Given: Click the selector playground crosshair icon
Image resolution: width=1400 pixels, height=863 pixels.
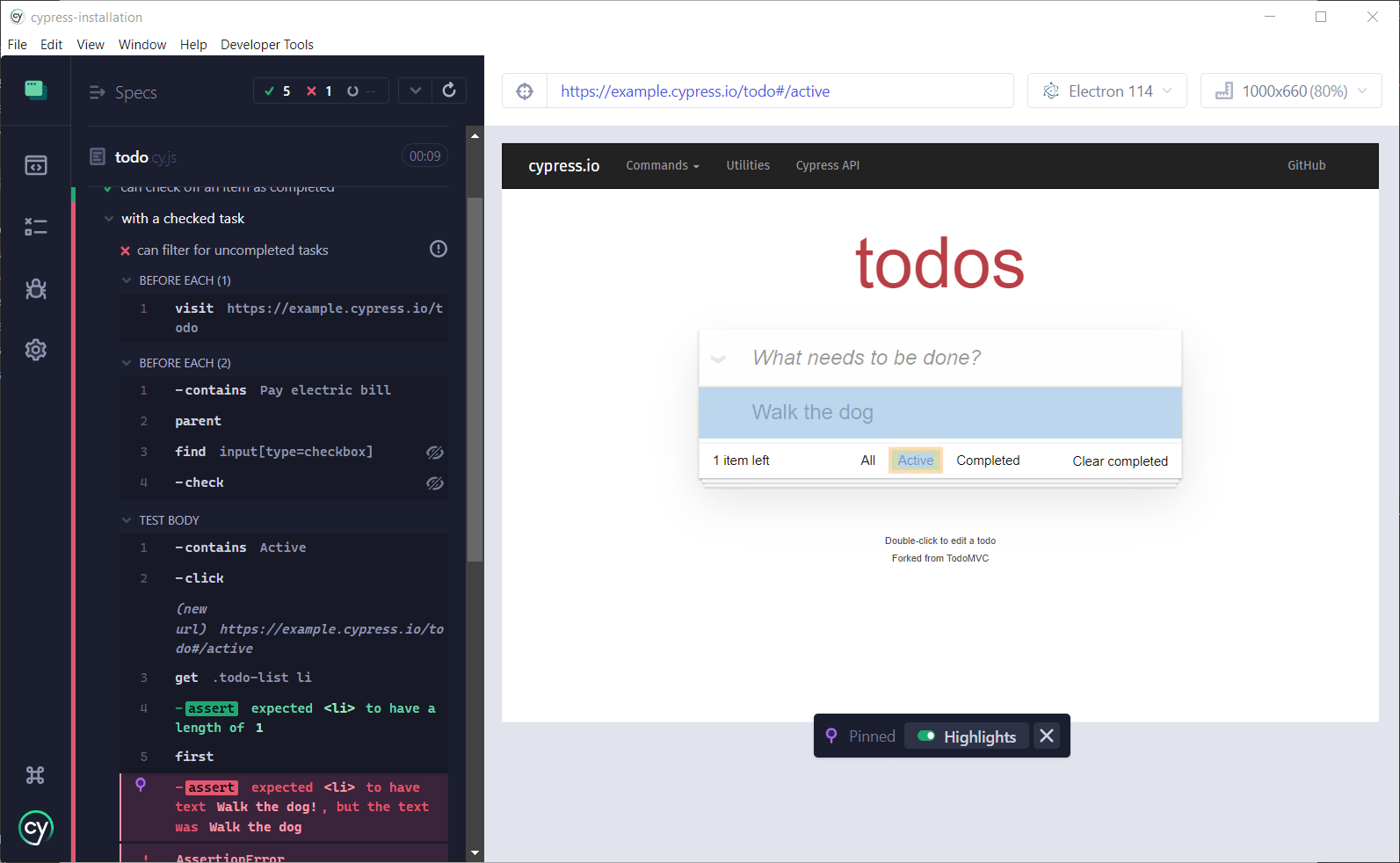Looking at the screenshot, I should click(x=525, y=91).
